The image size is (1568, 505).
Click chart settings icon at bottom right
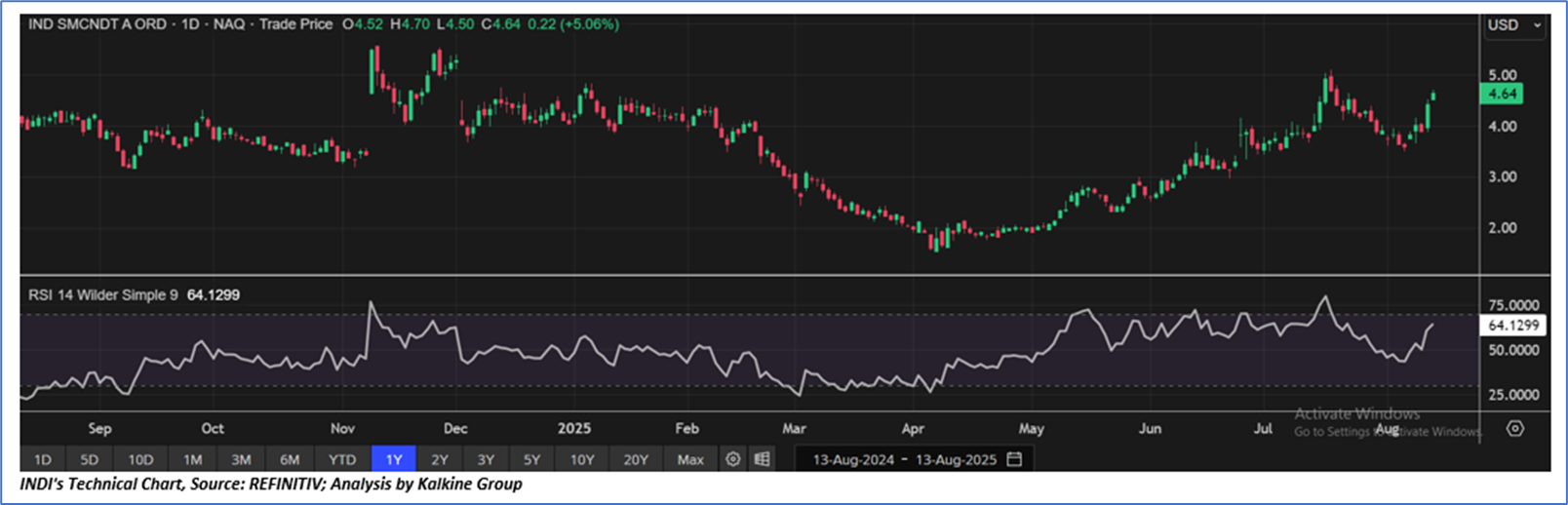point(1514,428)
